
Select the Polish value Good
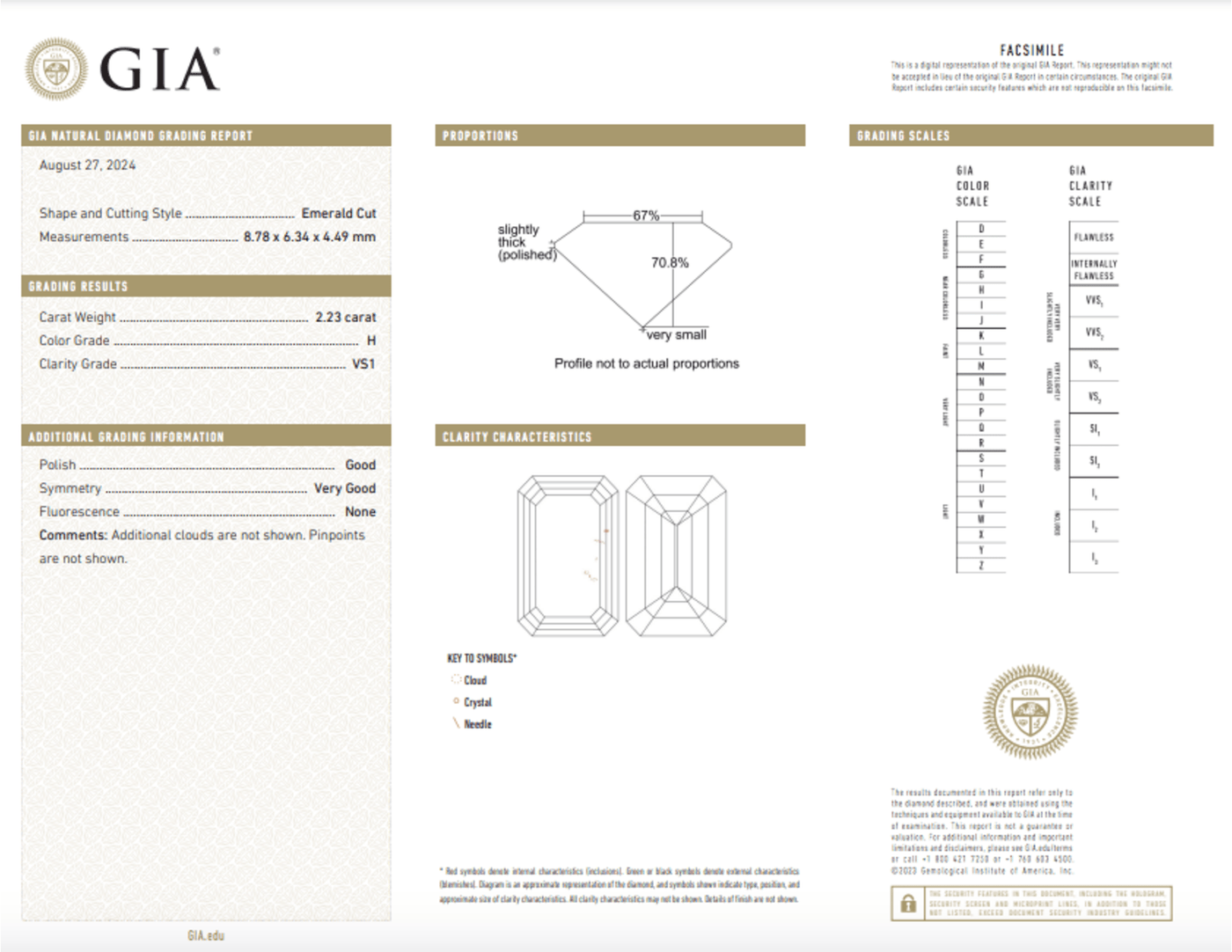(x=360, y=465)
